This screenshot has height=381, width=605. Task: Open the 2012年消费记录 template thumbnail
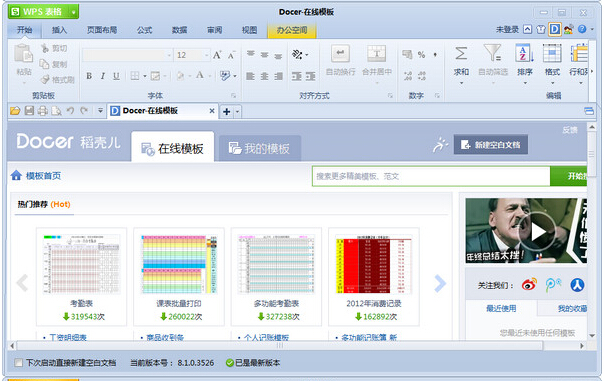373,265
